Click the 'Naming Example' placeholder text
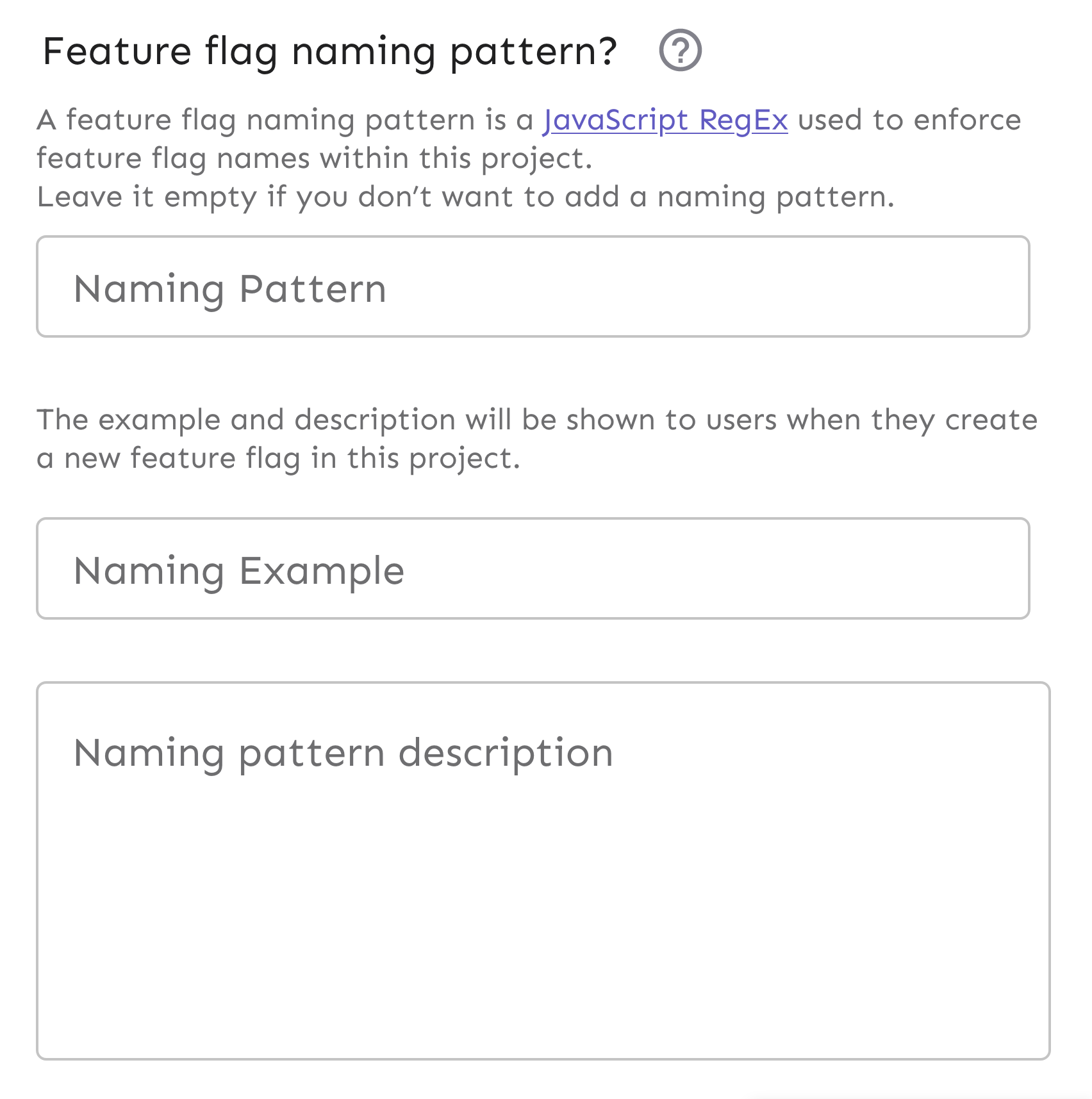Screen dimensions: 1092x1099 point(239,571)
